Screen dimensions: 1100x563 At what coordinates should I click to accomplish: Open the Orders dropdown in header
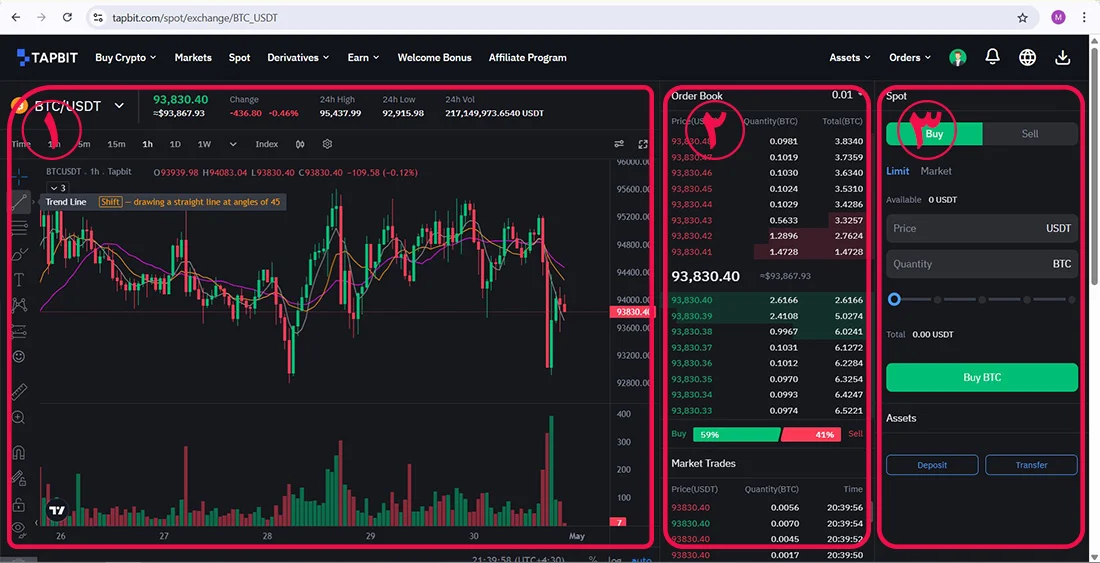[x=910, y=57]
